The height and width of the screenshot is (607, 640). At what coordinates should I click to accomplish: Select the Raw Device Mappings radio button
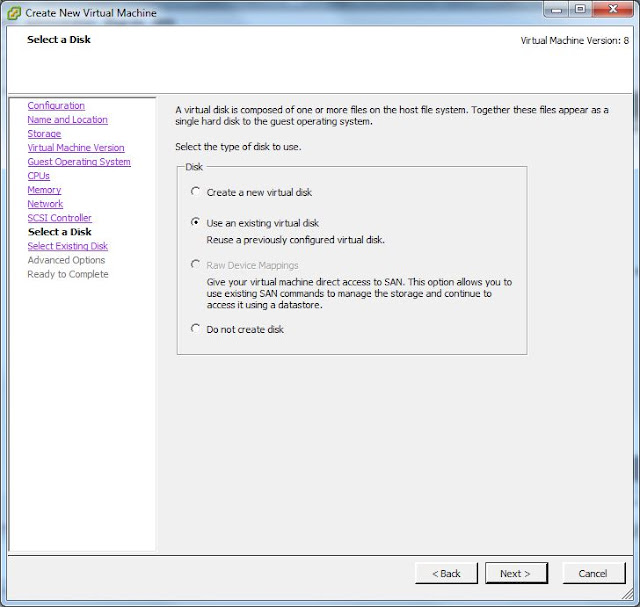[x=196, y=265]
